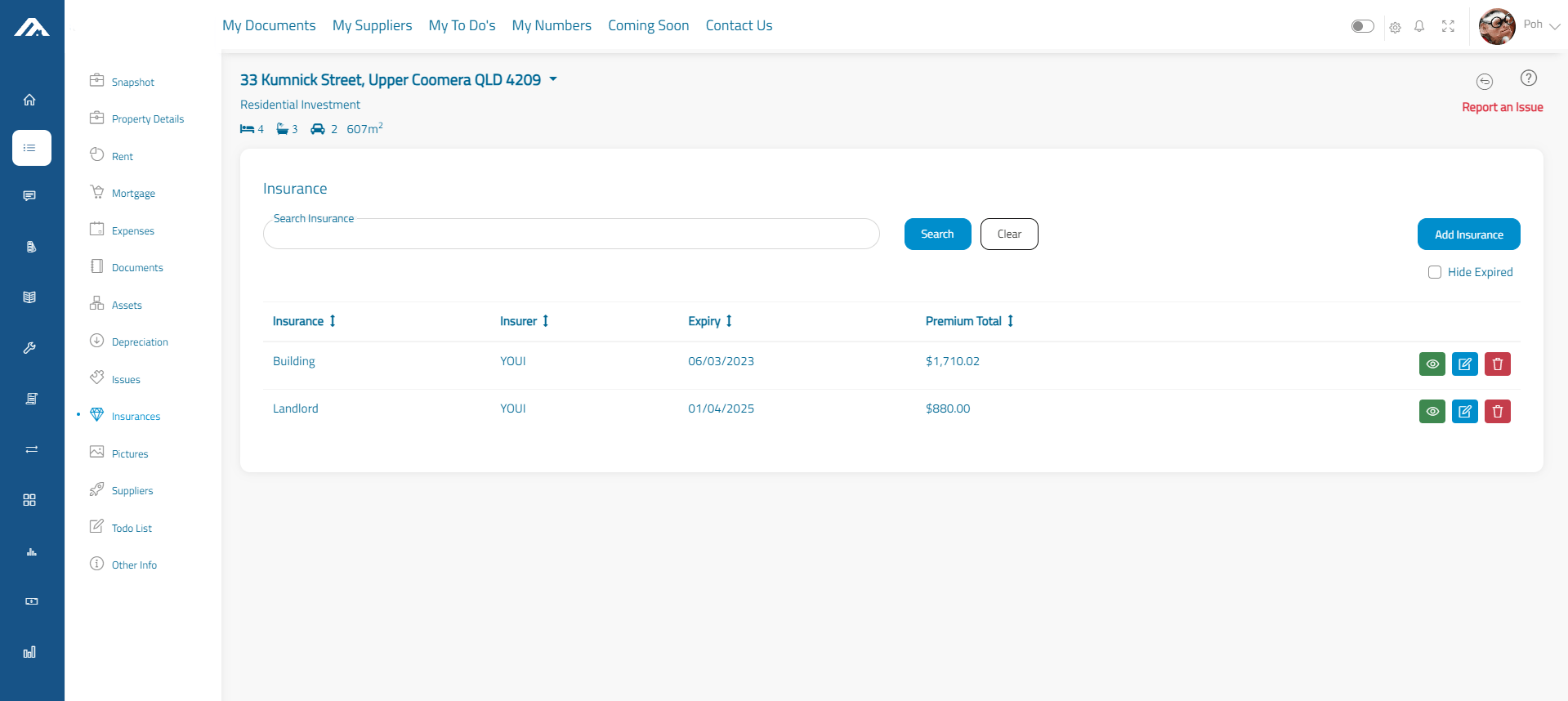Click the back arrow circle icon
This screenshot has height=701, width=1568.
click(x=1484, y=81)
